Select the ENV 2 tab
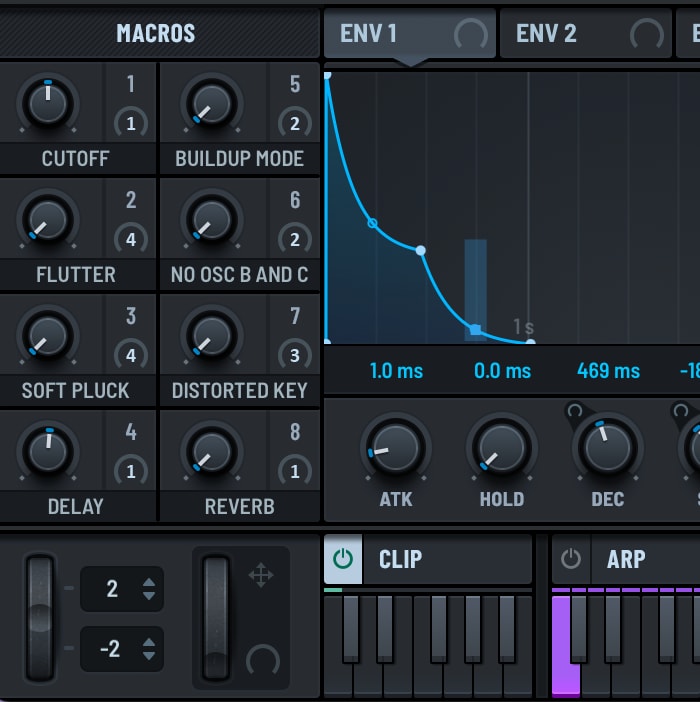Viewport: 700px width, 702px height. (x=585, y=34)
